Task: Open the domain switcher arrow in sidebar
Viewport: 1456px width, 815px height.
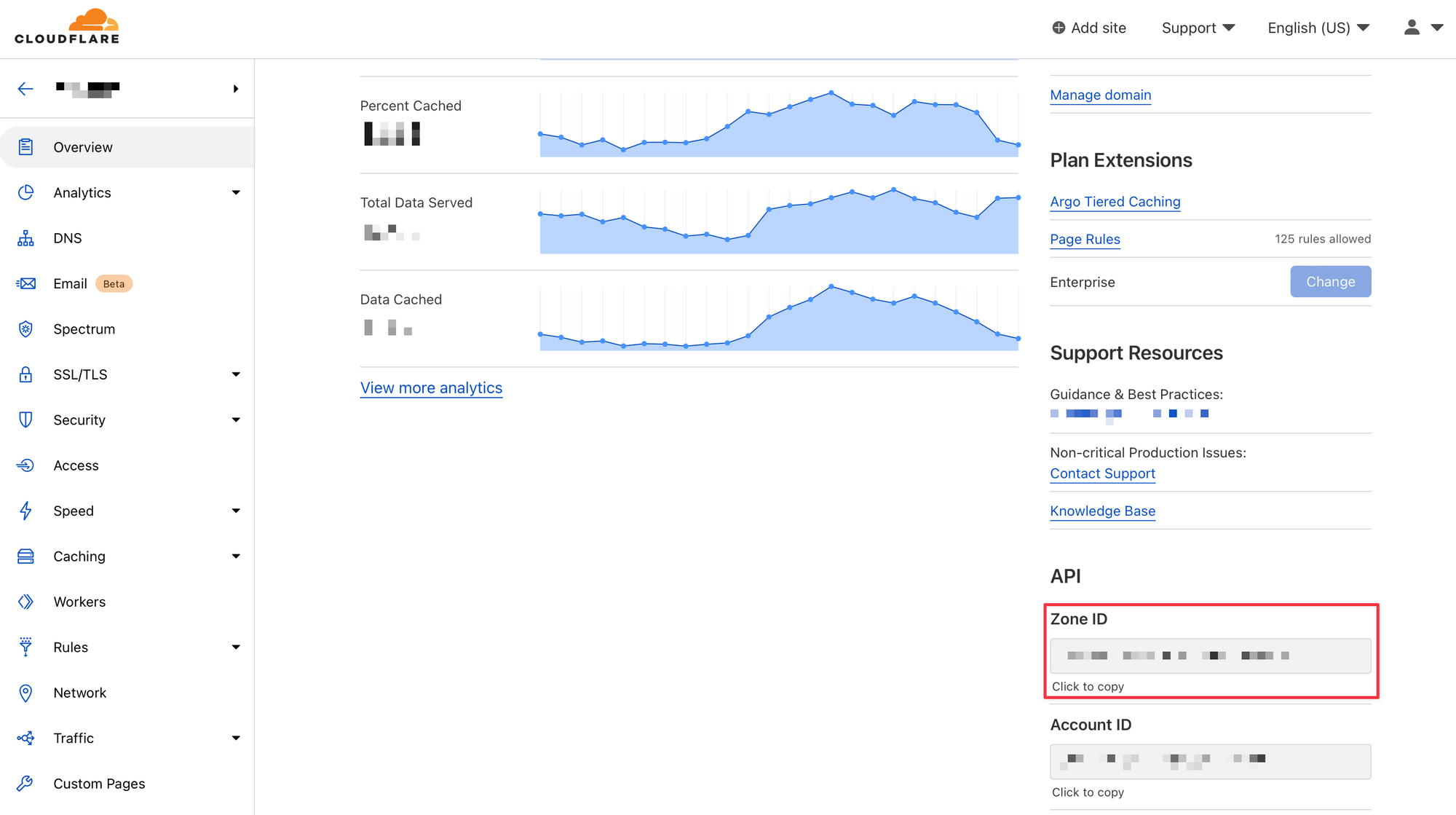Action: click(x=236, y=89)
